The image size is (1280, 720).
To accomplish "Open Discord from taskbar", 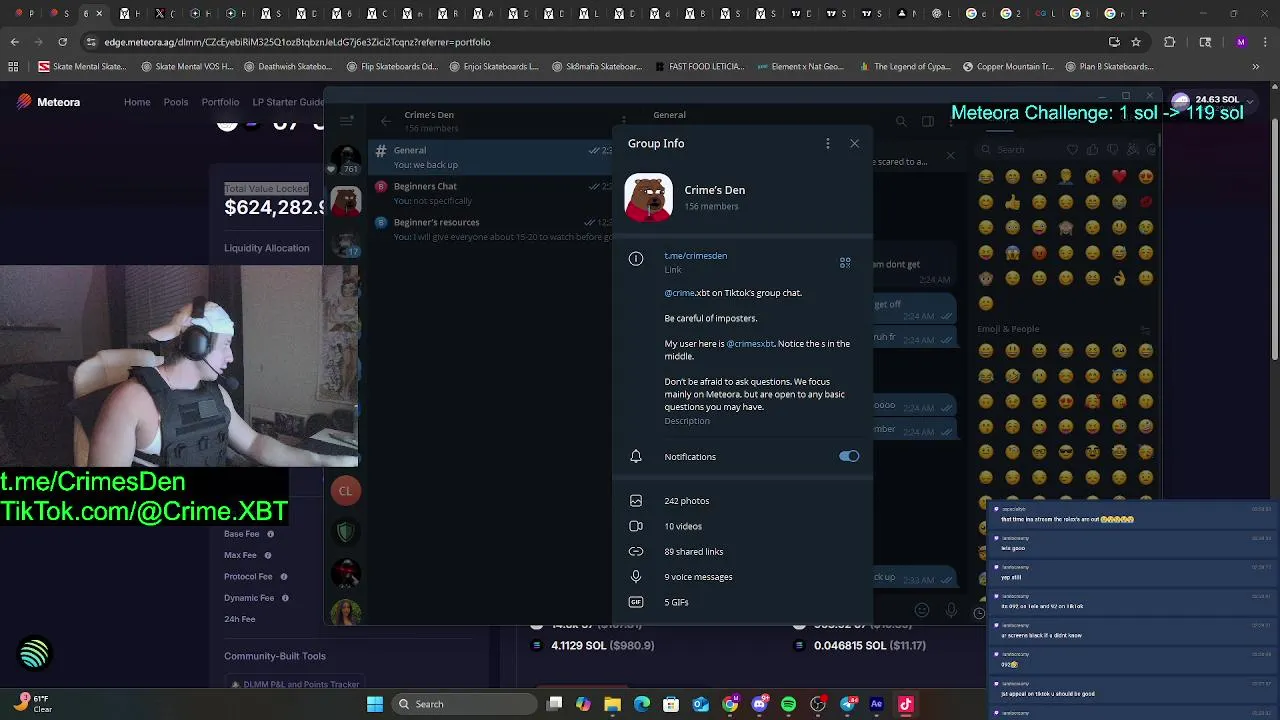I will coord(759,704).
